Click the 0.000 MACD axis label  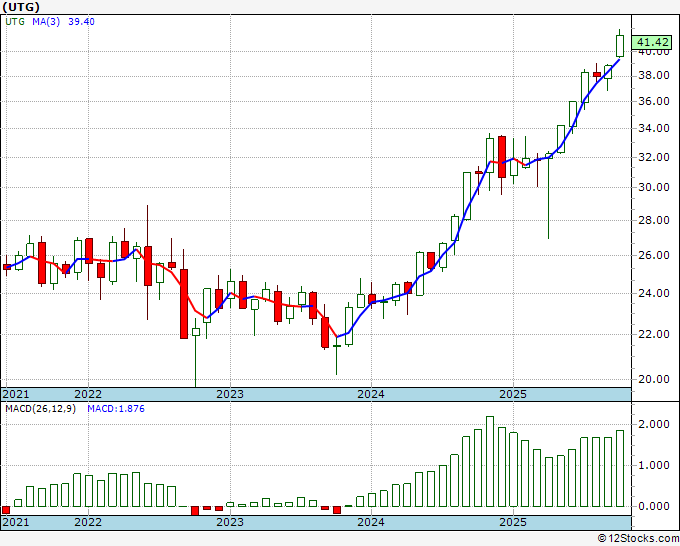click(654, 507)
